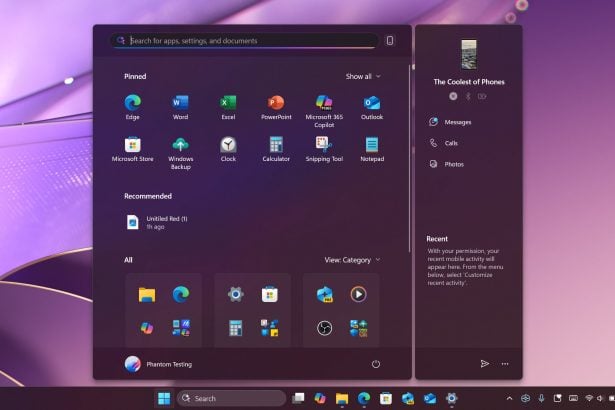
Task: Open Edge inside the first category folder
Action: click(x=181, y=294)
